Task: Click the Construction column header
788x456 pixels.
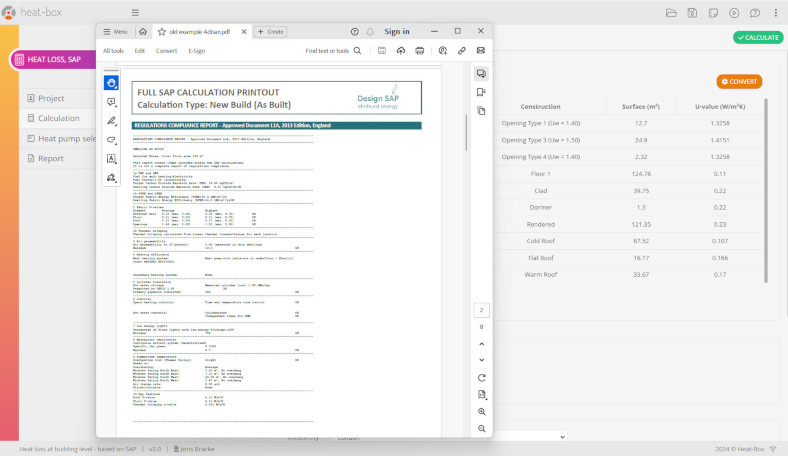Action: point(540,107)
